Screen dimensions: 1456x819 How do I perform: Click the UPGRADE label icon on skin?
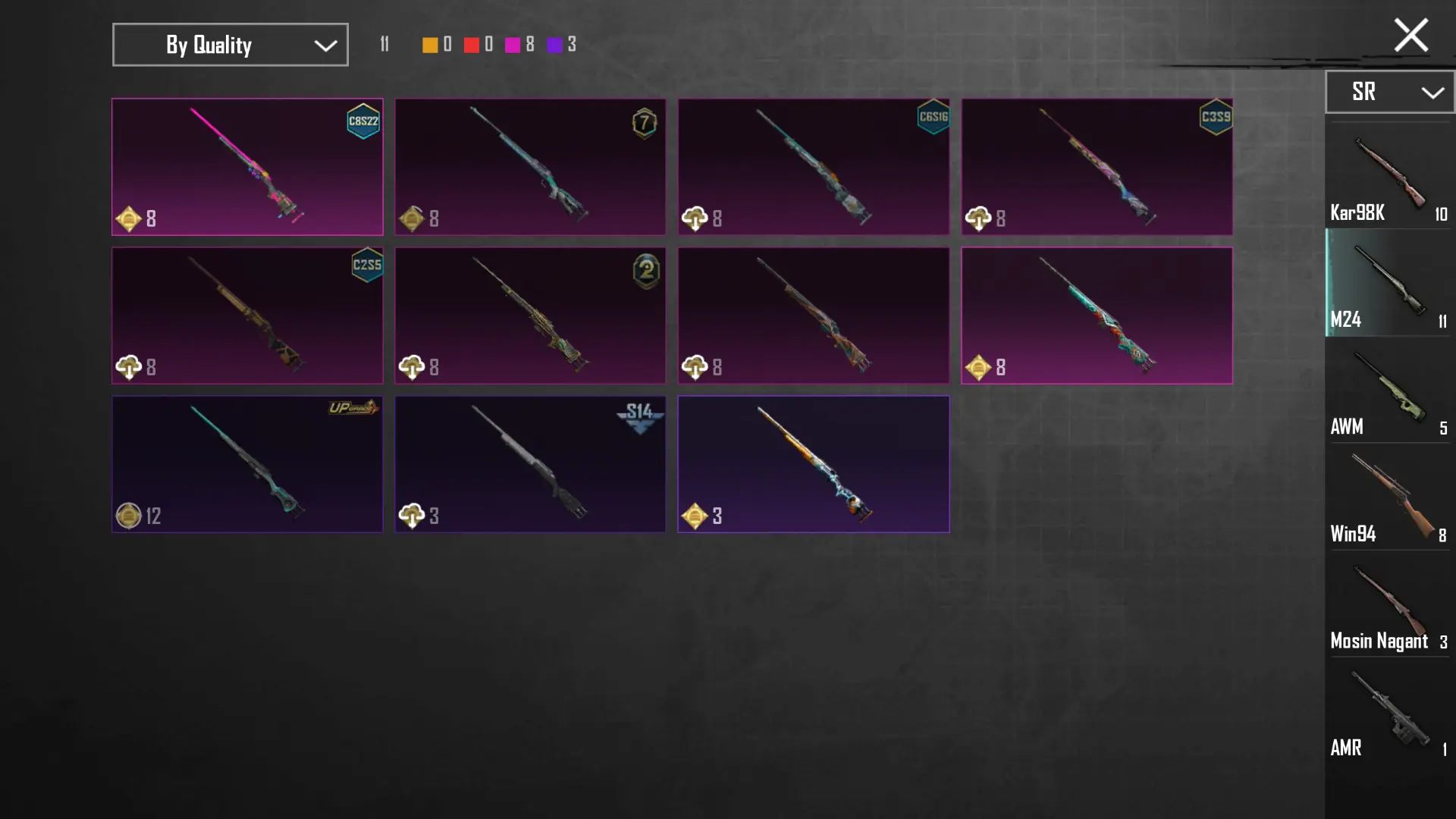pos(353,408)
